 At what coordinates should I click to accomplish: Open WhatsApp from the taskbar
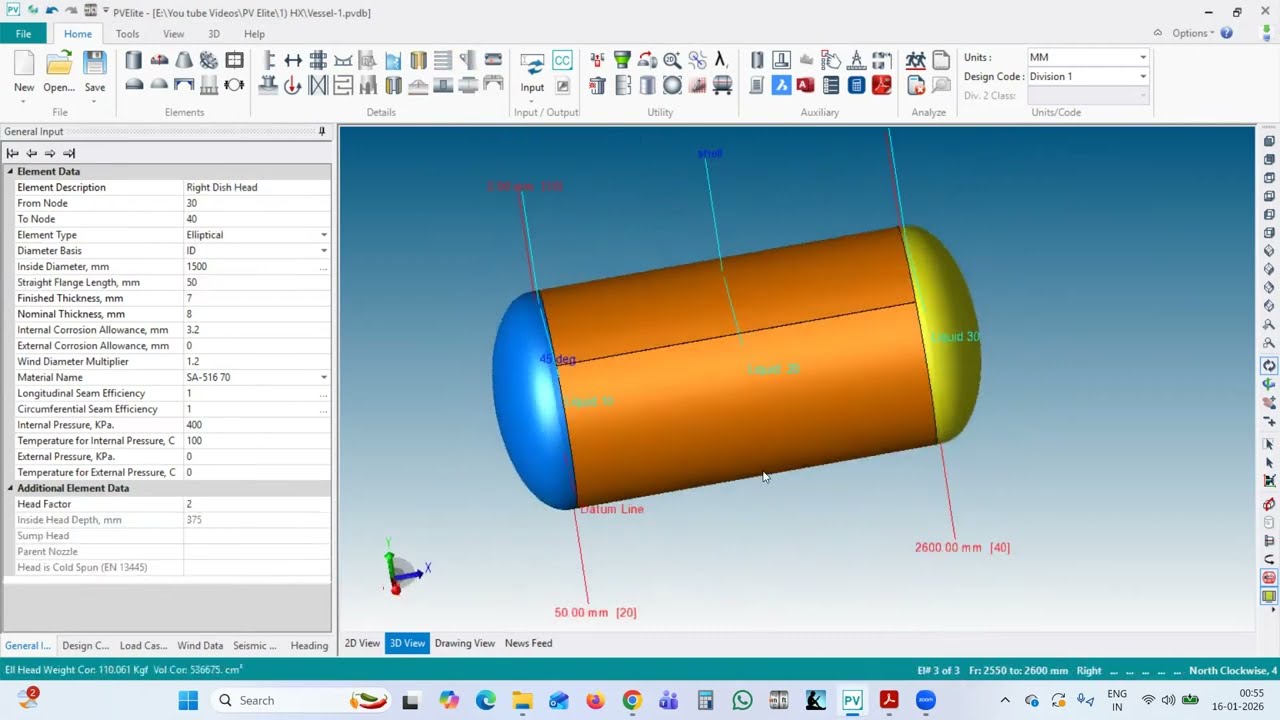742,700
